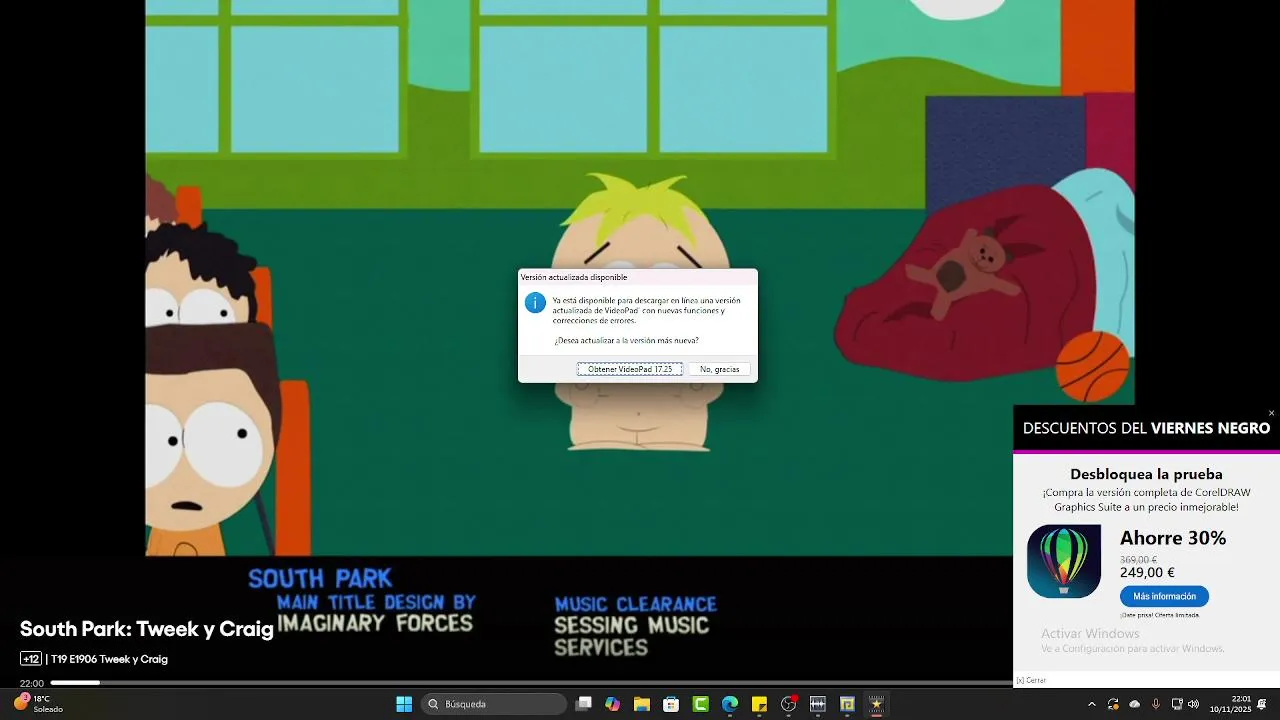Switch to OBS Studio in the taskbar
1280x720 pixels.
point(789,704)
